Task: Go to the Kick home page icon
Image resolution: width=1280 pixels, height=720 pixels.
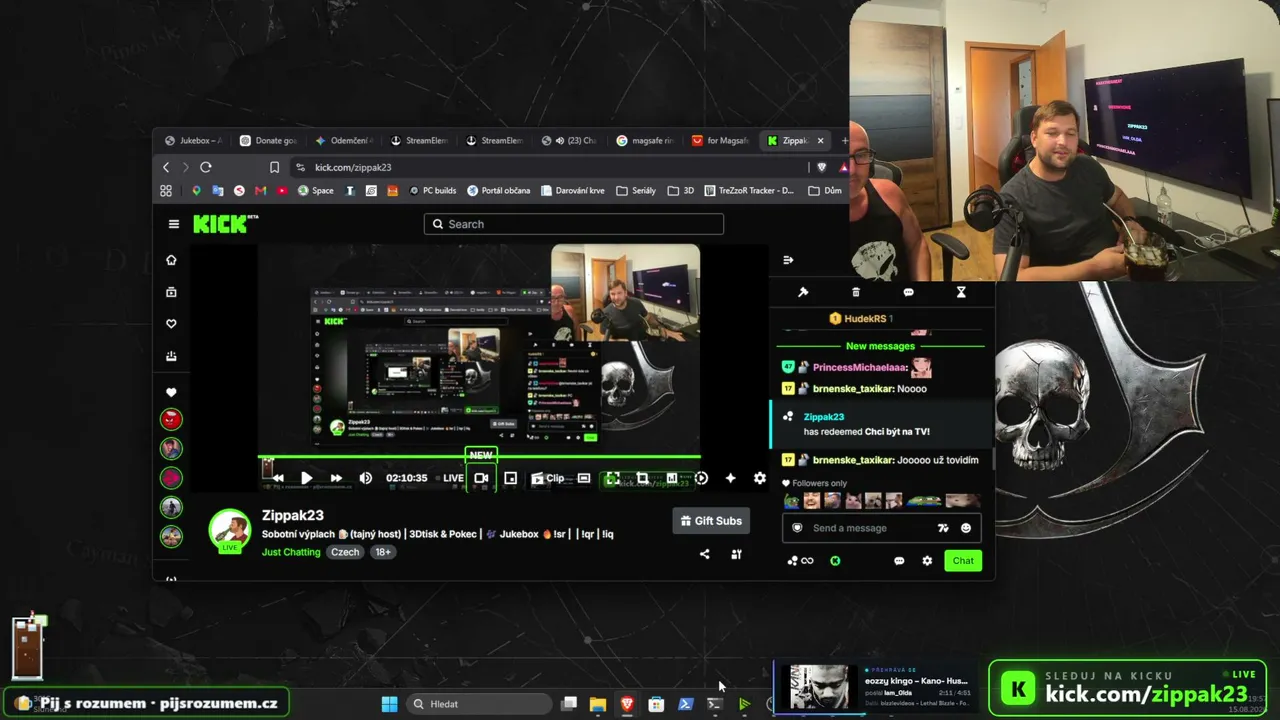Action: click(171, 260)
